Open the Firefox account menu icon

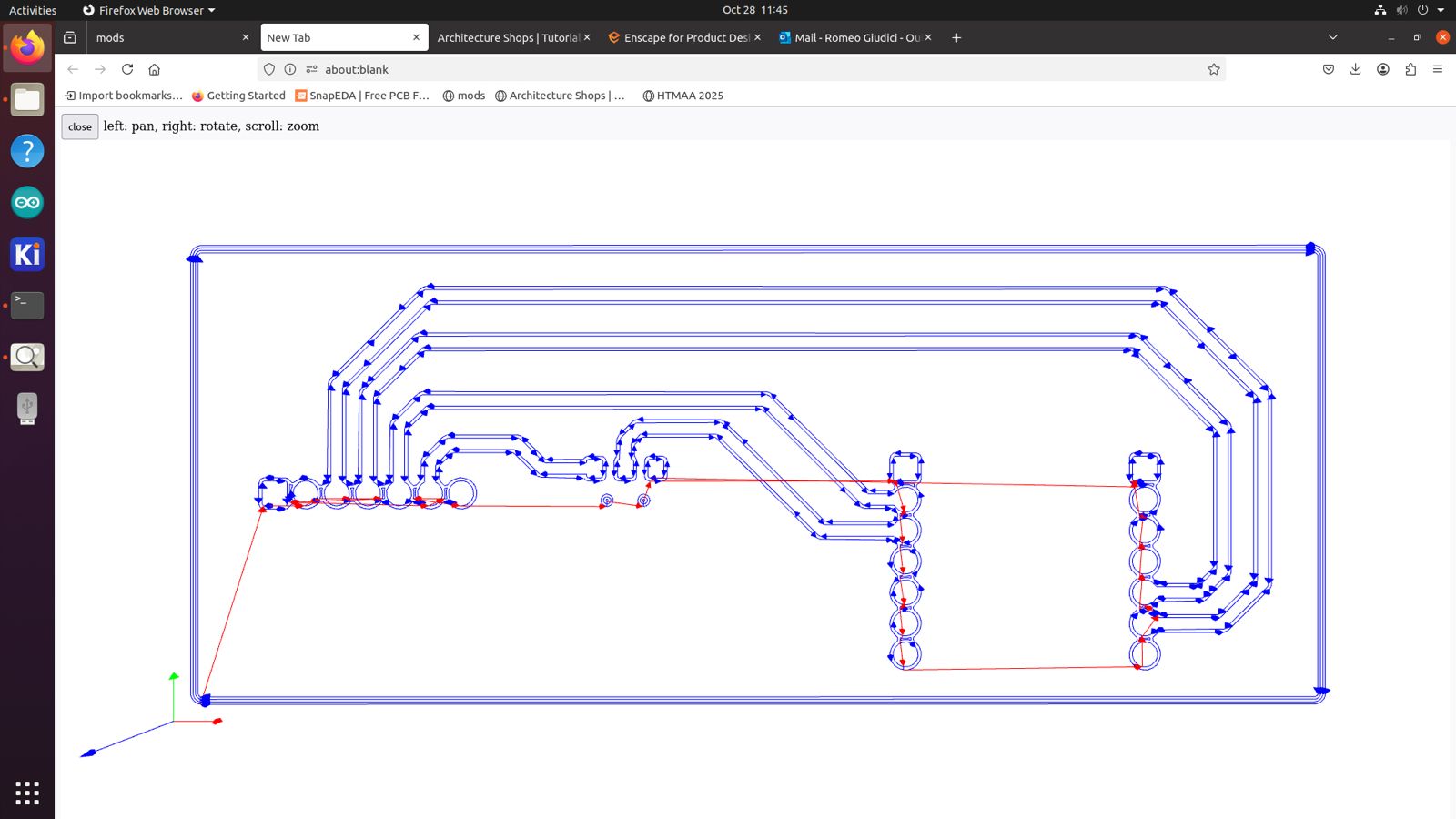point(1382,69)
